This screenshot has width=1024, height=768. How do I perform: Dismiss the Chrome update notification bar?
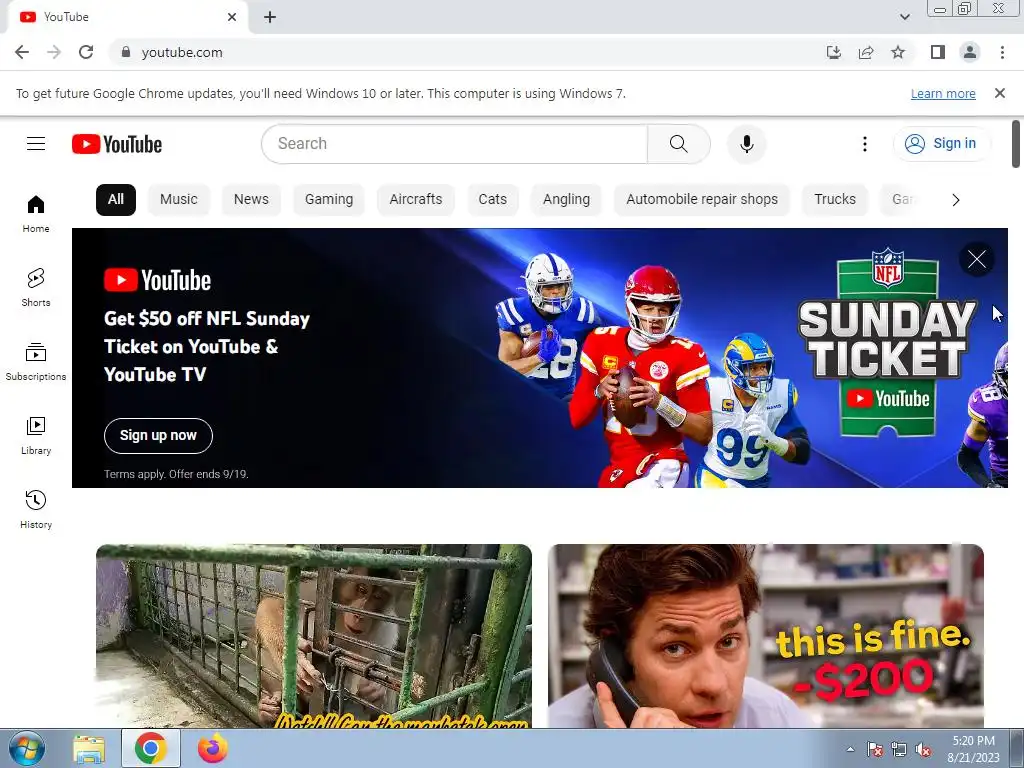click(x=999, y=93)
